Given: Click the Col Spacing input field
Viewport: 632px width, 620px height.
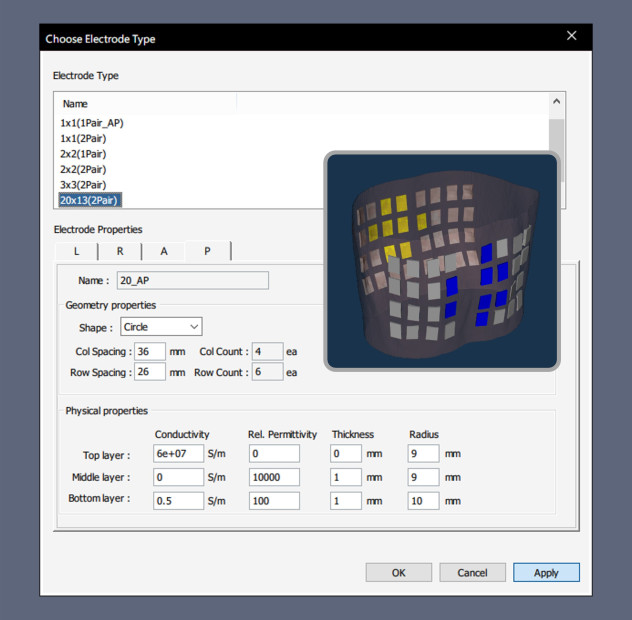Looking at the screenshot, I should pos(149,352).
